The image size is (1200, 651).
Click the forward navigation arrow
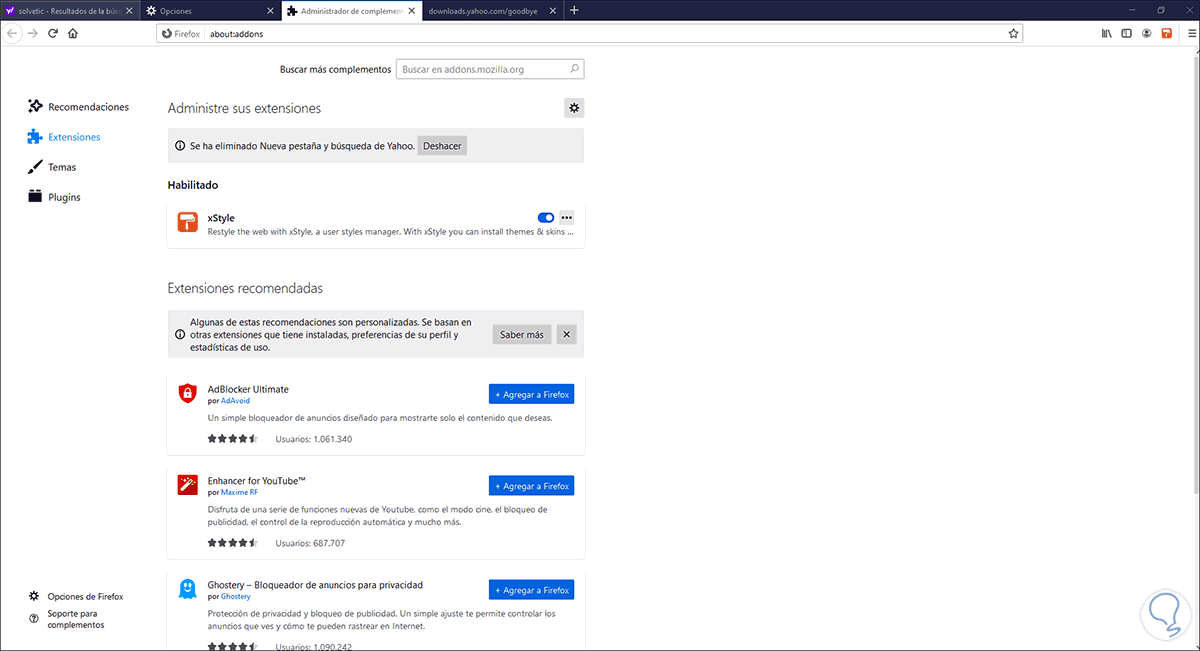point(33,33)
